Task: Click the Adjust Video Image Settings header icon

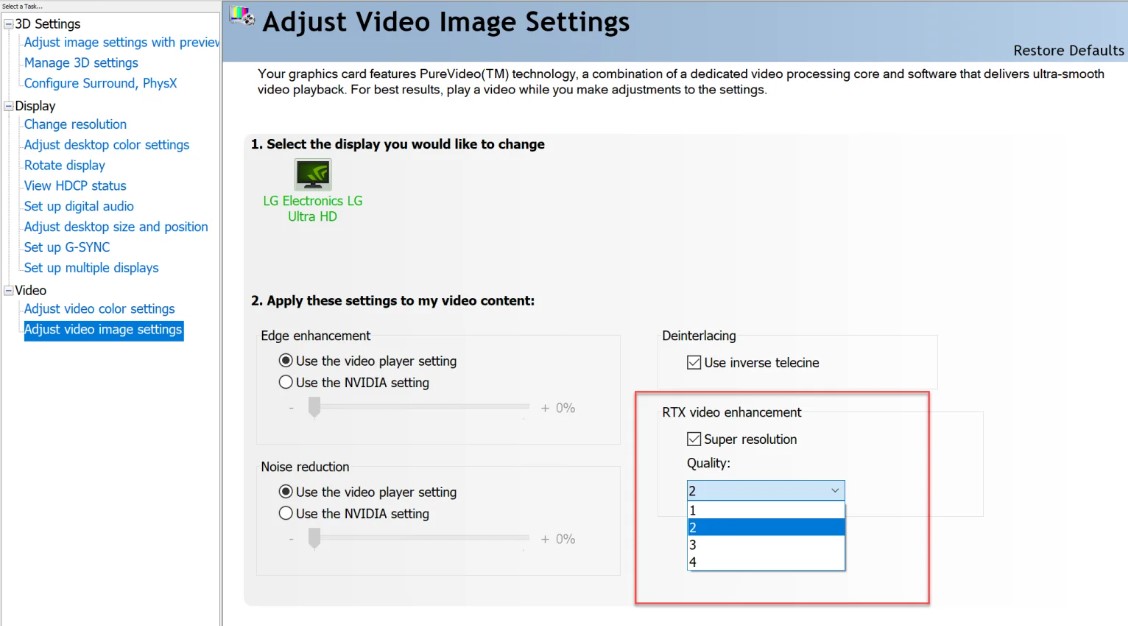Action: [x=242, y=17]
